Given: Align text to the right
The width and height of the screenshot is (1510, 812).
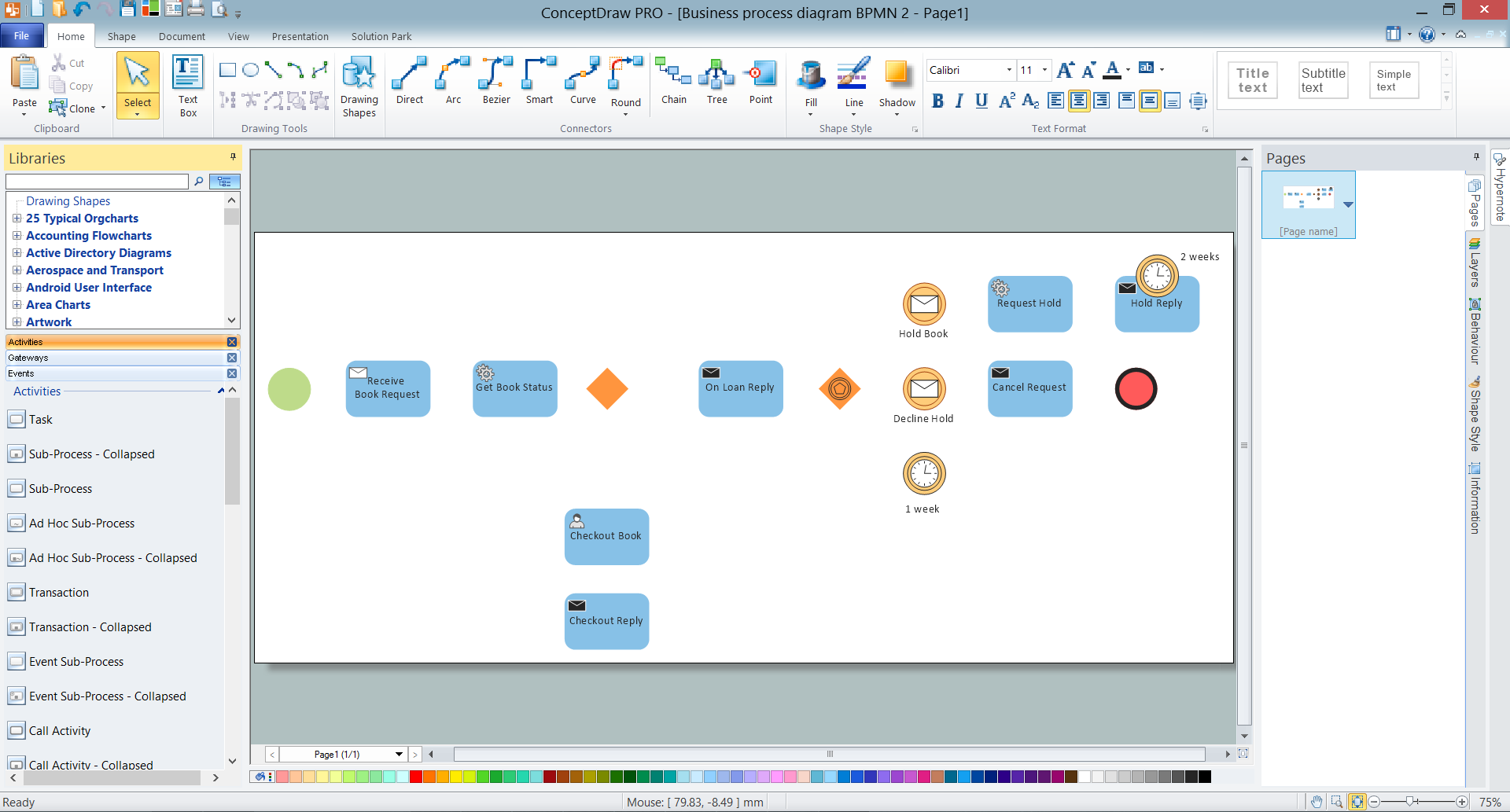Looking at the screenshot, I should (1102, 101).
